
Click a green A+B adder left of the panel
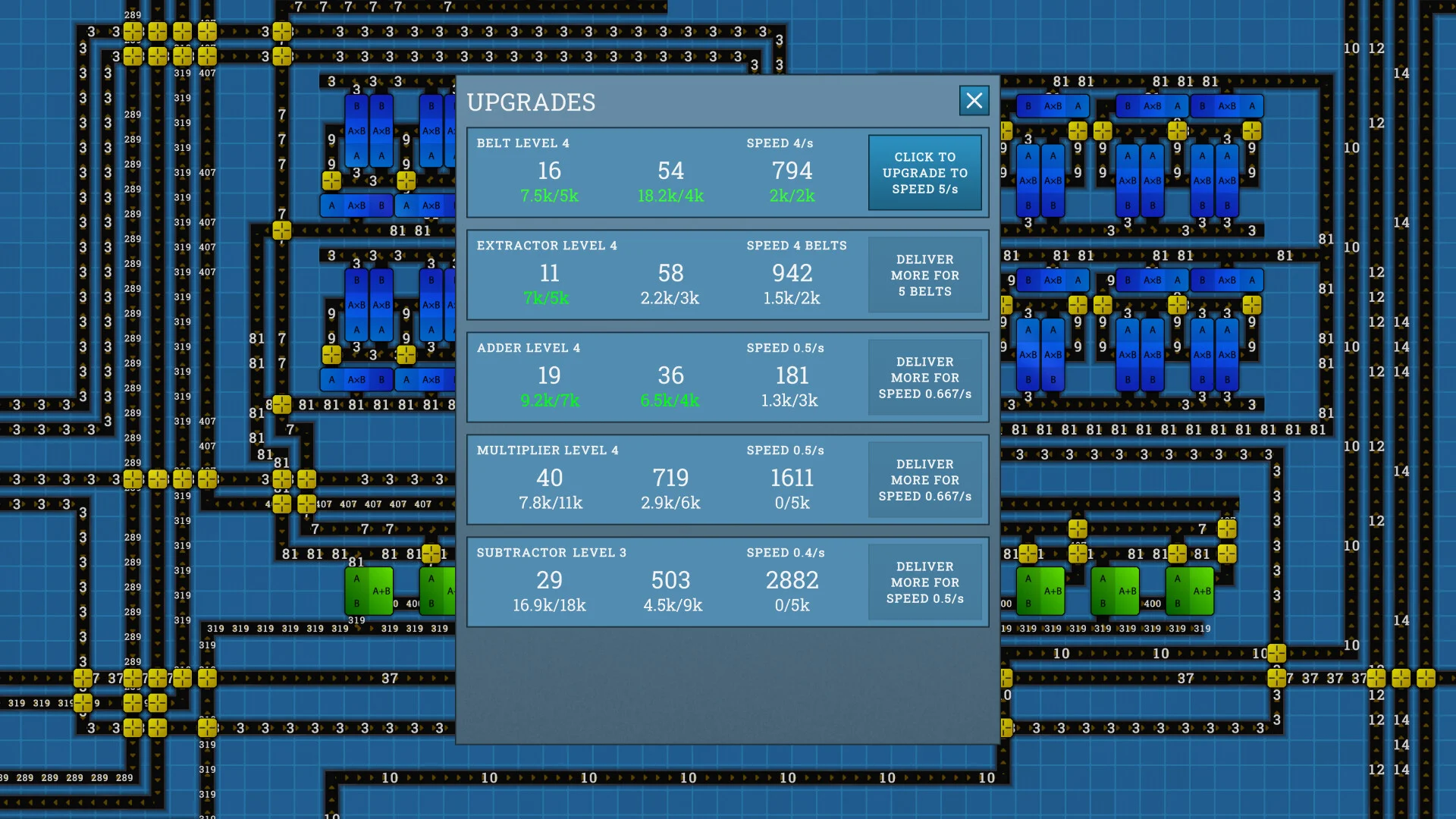click(x=370, y=592)
